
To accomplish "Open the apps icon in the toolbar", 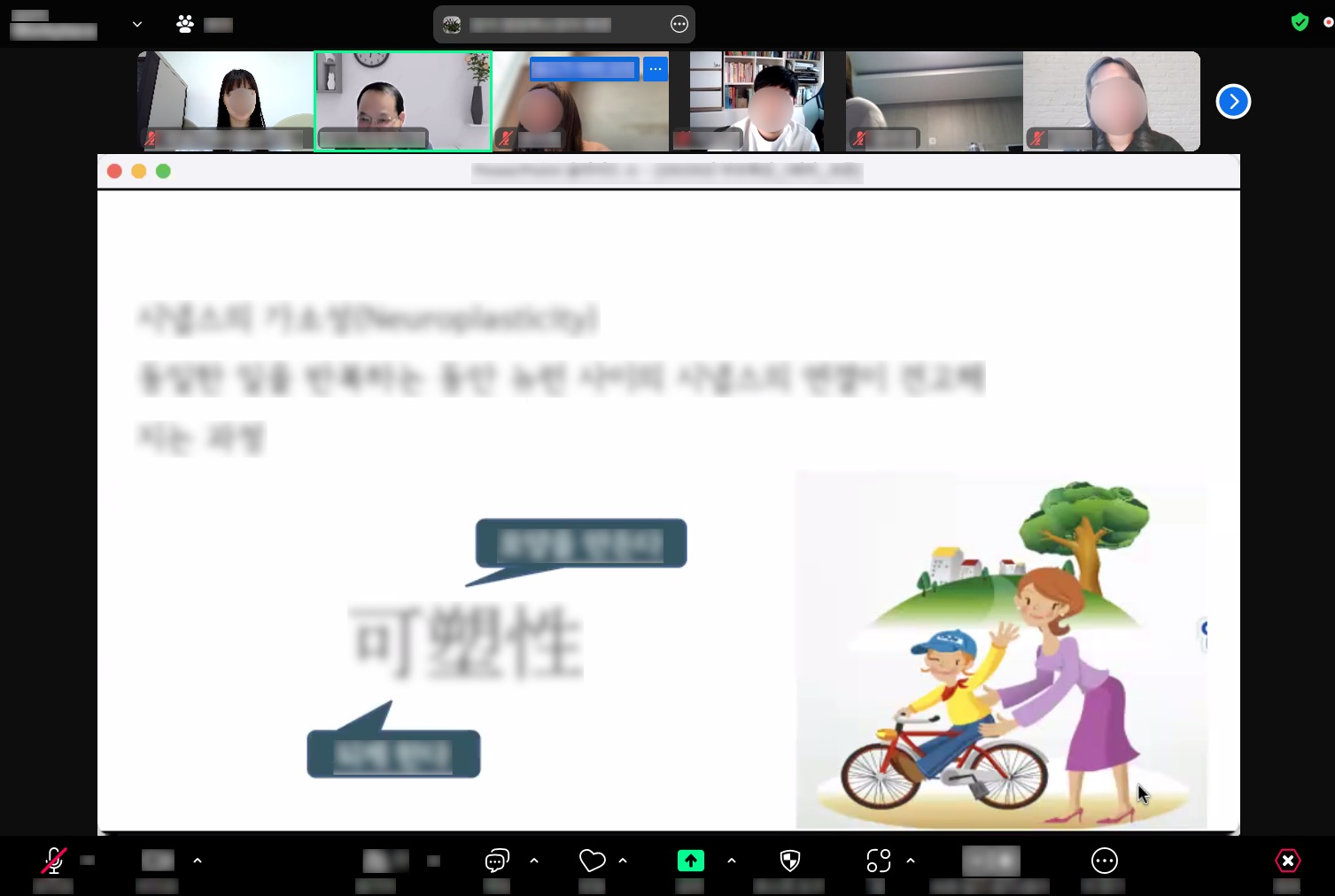I will [x=878, y=861].
